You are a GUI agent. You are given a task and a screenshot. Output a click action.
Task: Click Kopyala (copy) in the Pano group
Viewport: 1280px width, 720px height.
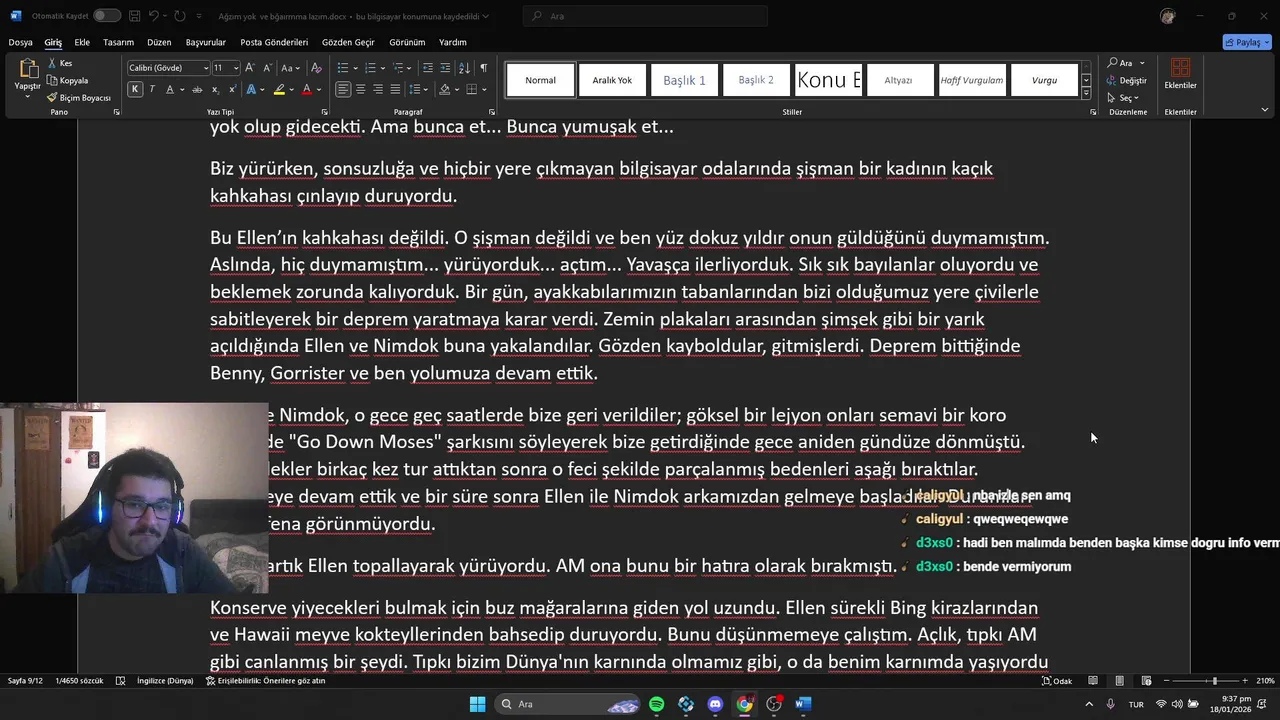(x=67, y=80)
